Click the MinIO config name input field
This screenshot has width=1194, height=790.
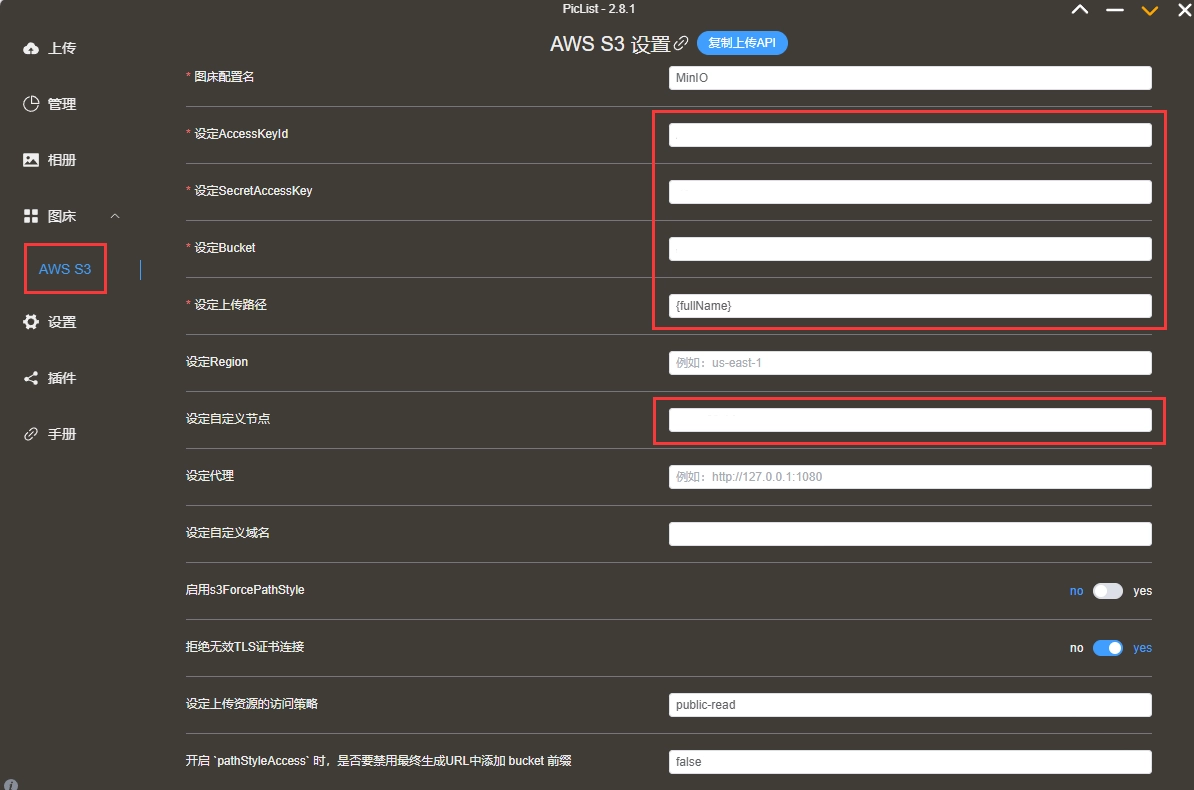point(909,77)
